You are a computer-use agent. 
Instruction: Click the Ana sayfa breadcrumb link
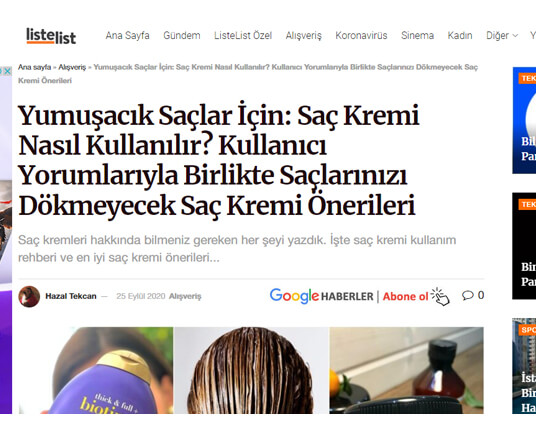point(35,67)
